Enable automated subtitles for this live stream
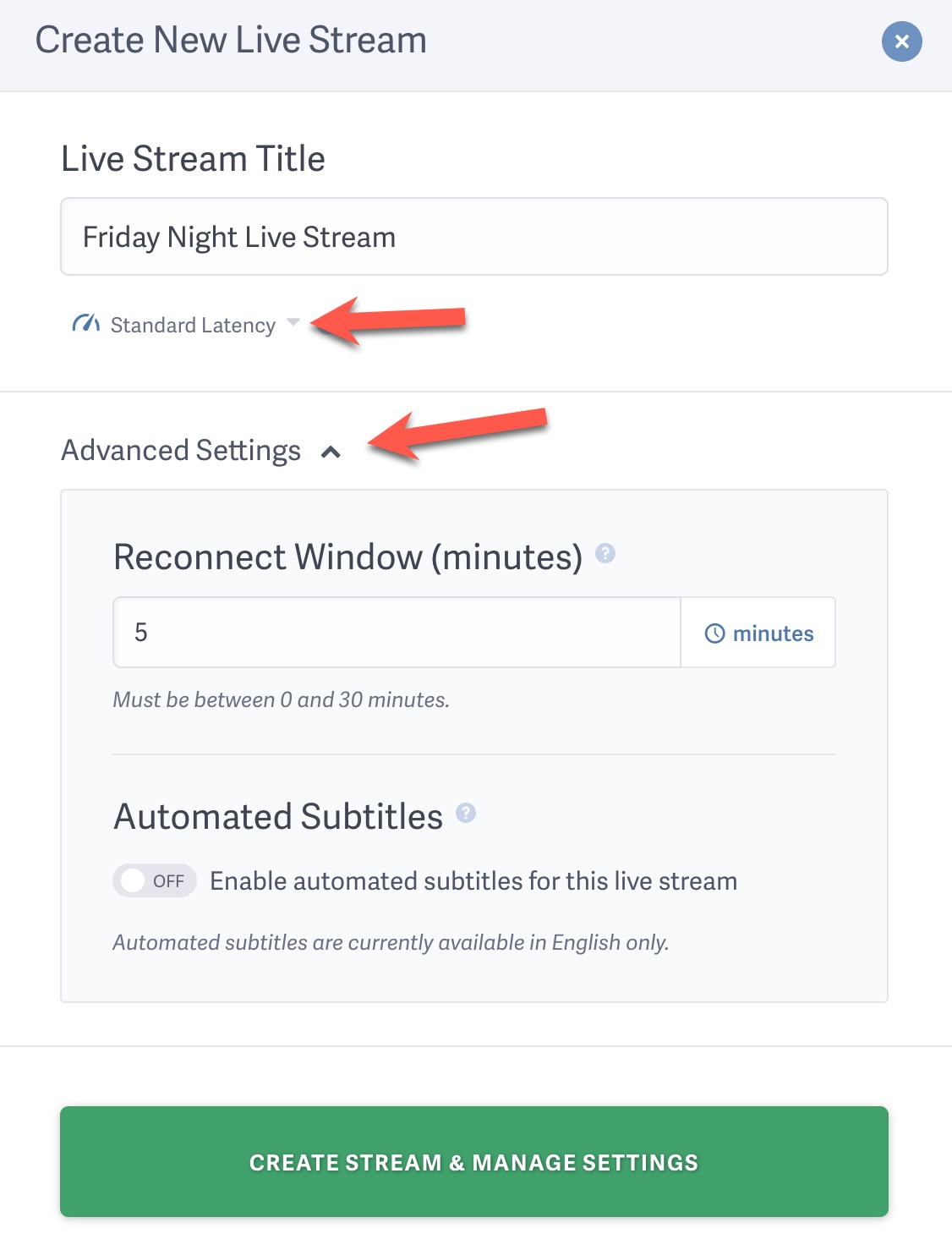This screenshot has width=952, height=1250. pyautogui.click(x=154, y=880)
